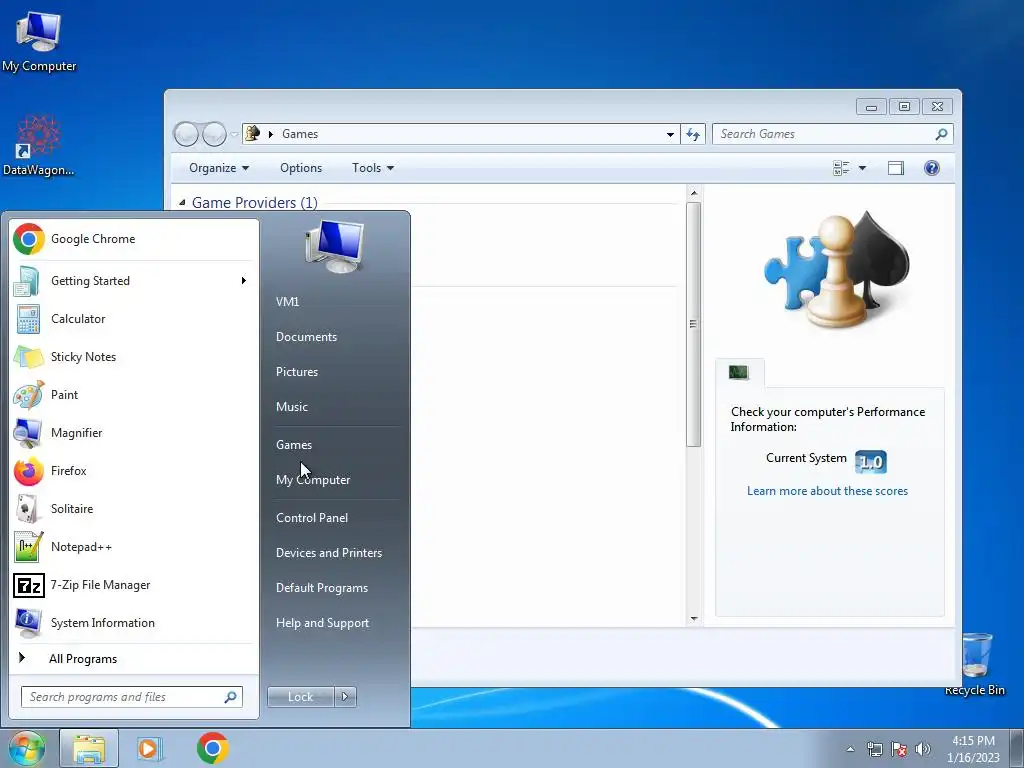Click the change view icon button
The image size is (1024, 768).
[x=841, y=168]
